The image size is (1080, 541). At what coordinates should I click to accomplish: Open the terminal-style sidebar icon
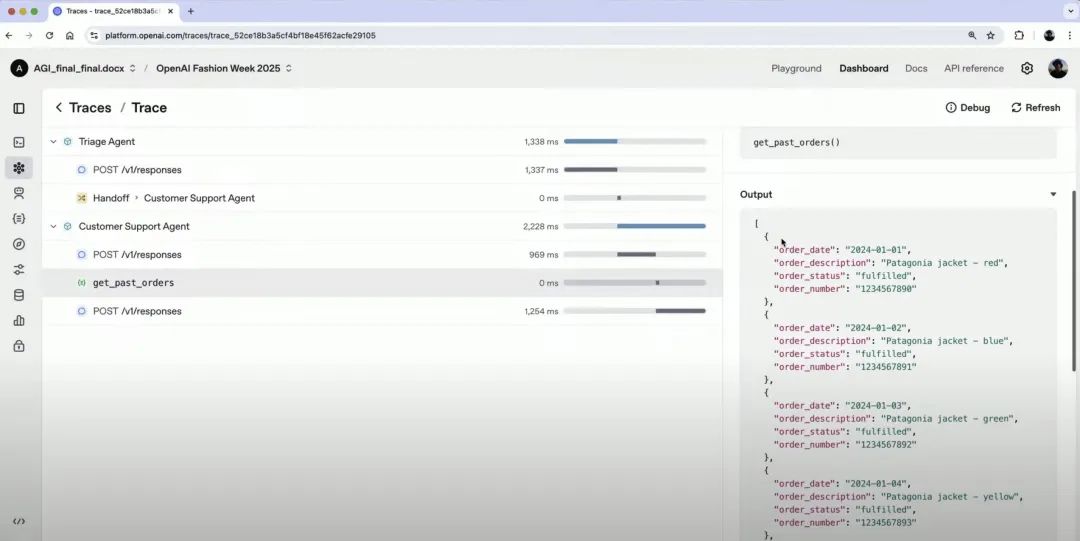[x=19, y=142]
